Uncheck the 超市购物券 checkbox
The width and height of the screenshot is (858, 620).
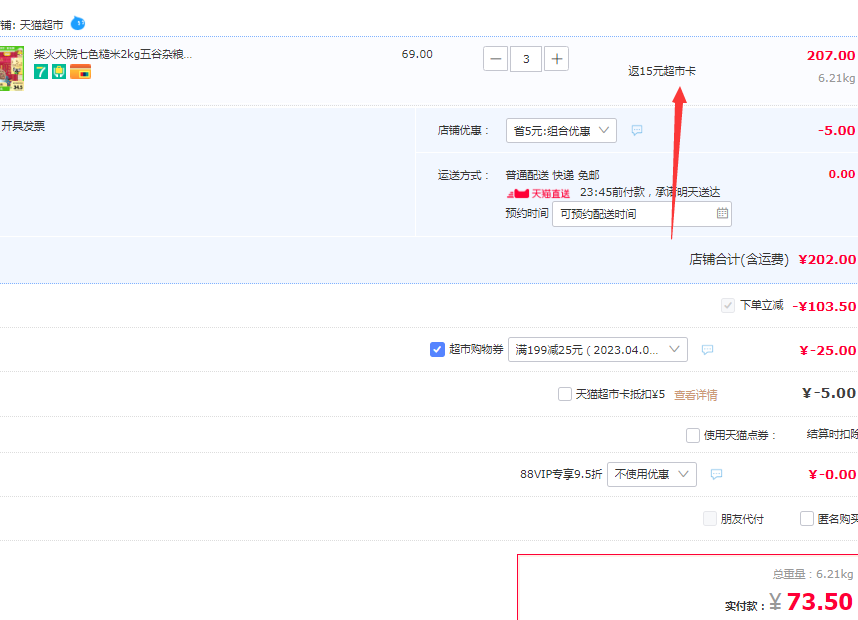[437, 349]
